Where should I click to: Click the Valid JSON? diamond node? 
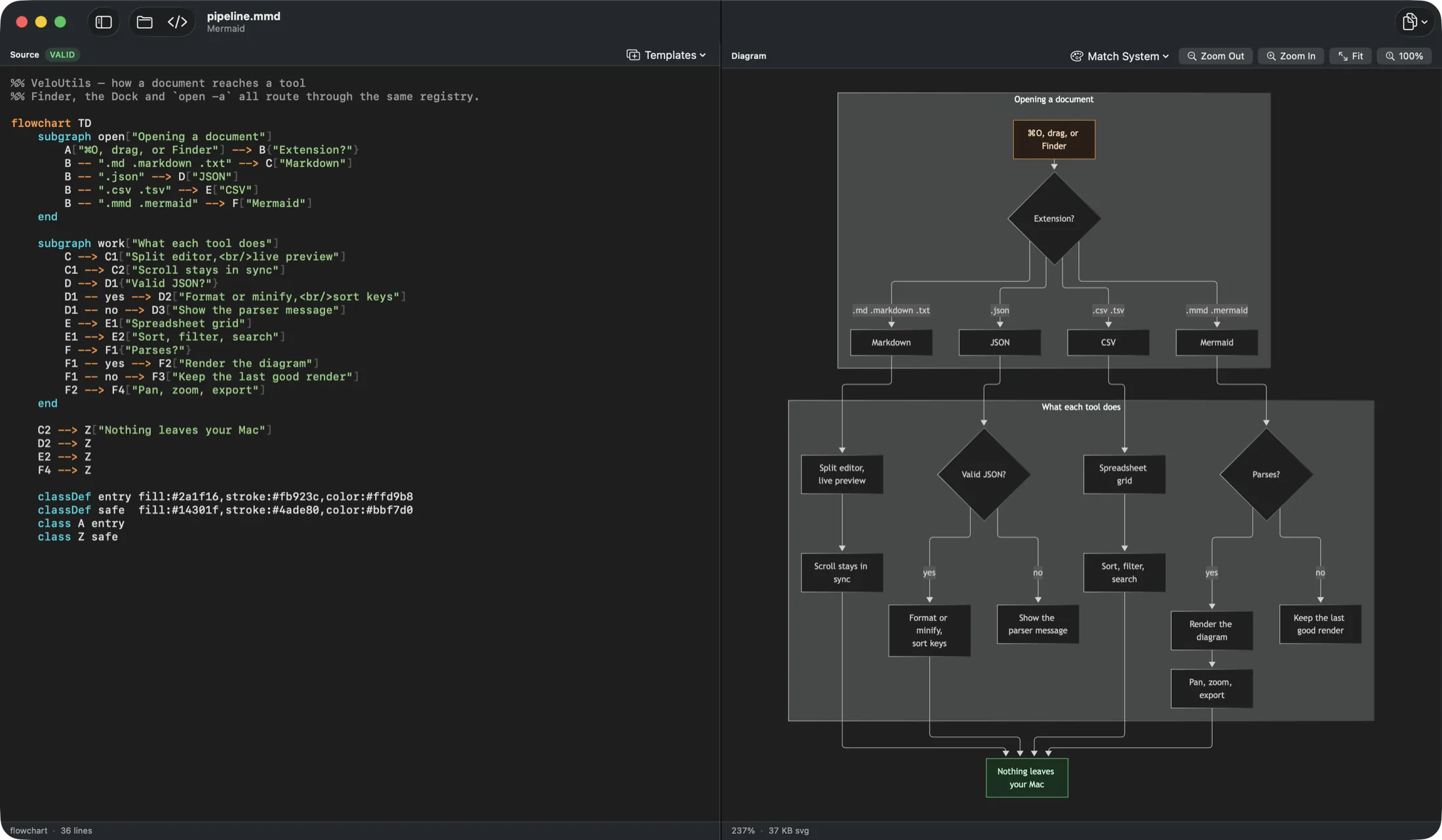[984, 474]
